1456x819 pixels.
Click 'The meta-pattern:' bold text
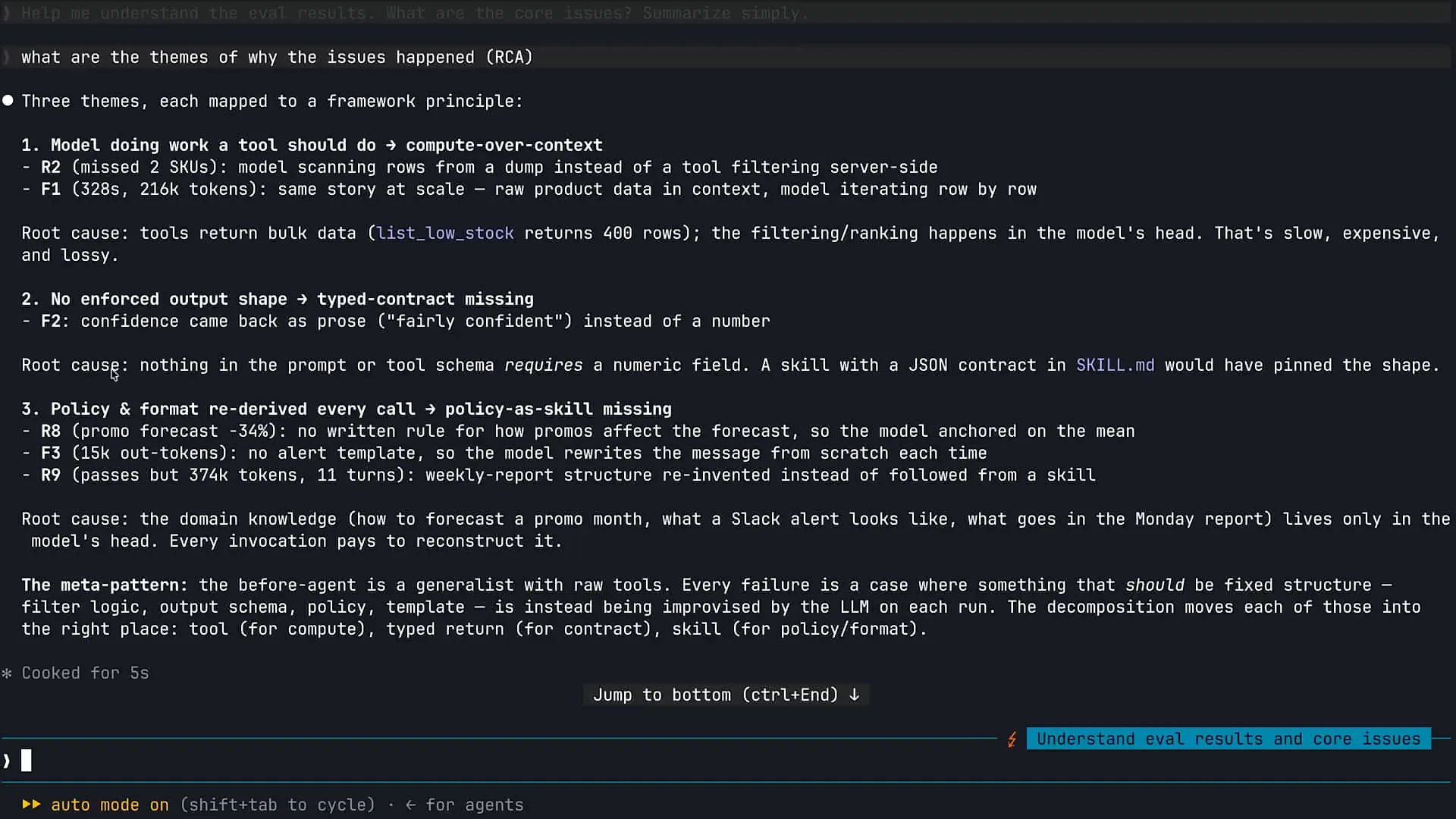coord(105,585)
